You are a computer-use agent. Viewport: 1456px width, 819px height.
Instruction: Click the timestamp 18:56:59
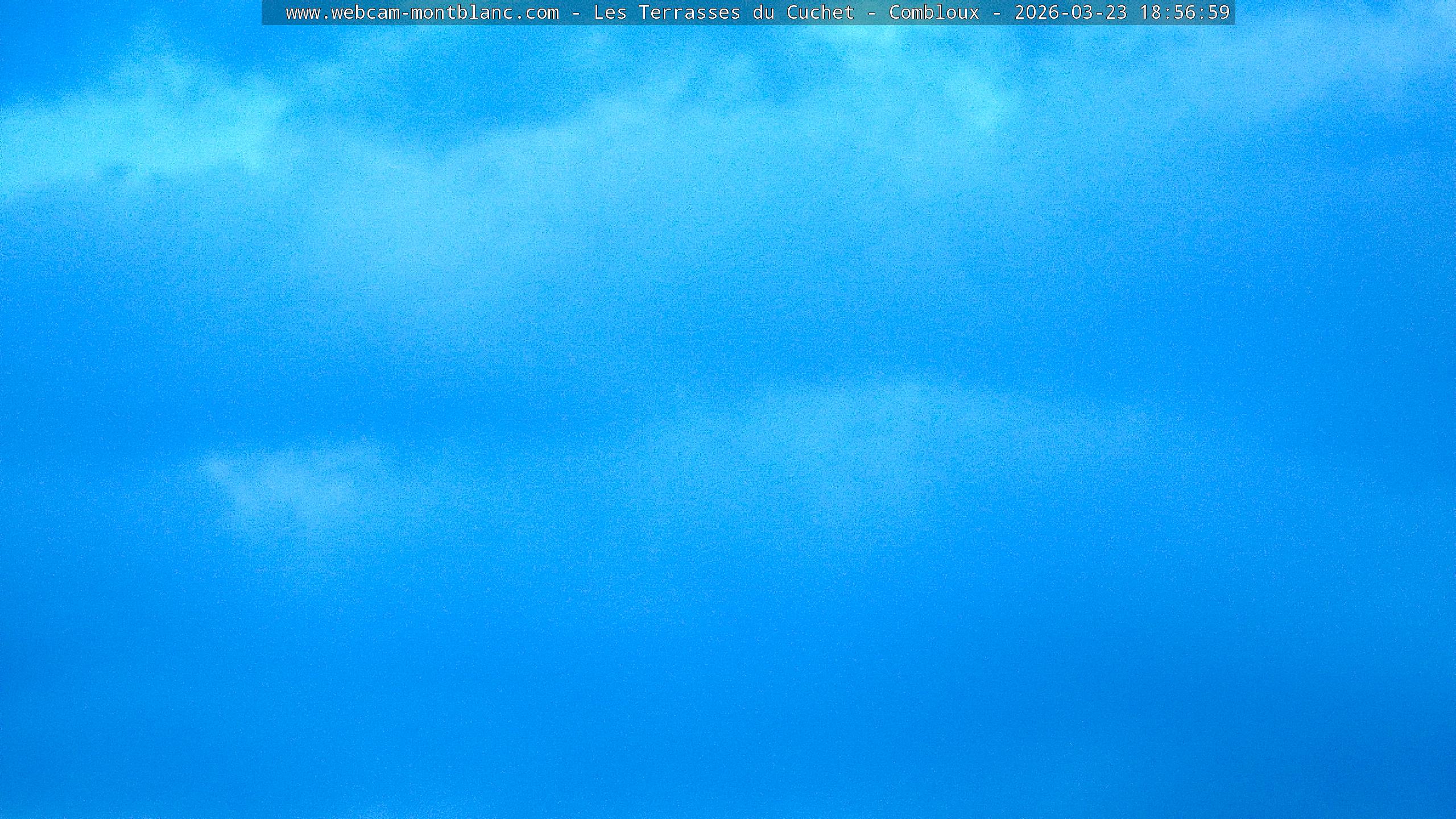[x=1185, y=13]
